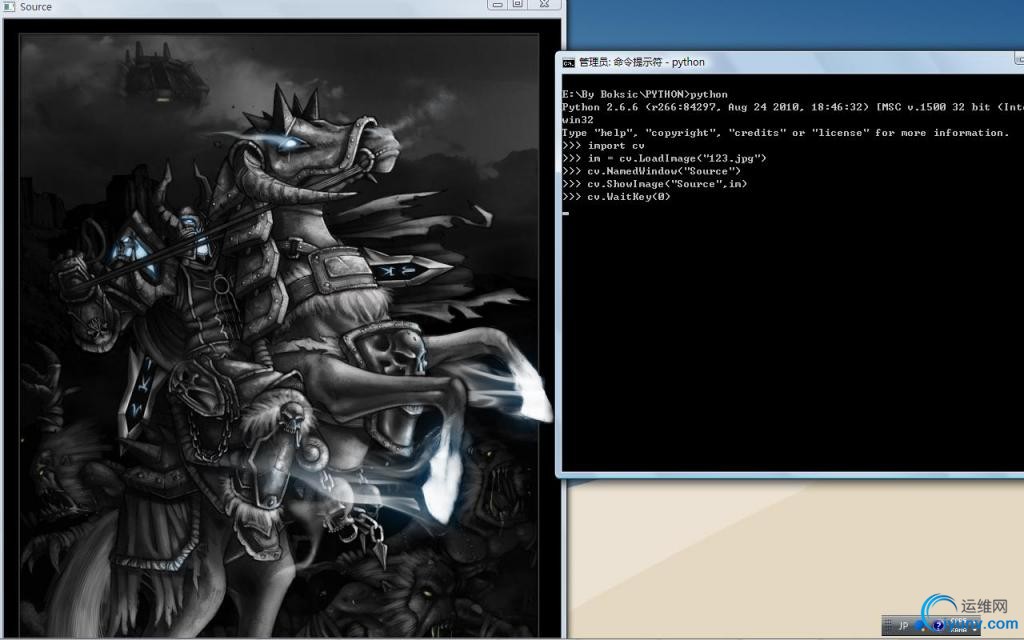Click the 'cv.NamedWindow("Source")' line
The image size is (1024, 640).
[651, 171]
